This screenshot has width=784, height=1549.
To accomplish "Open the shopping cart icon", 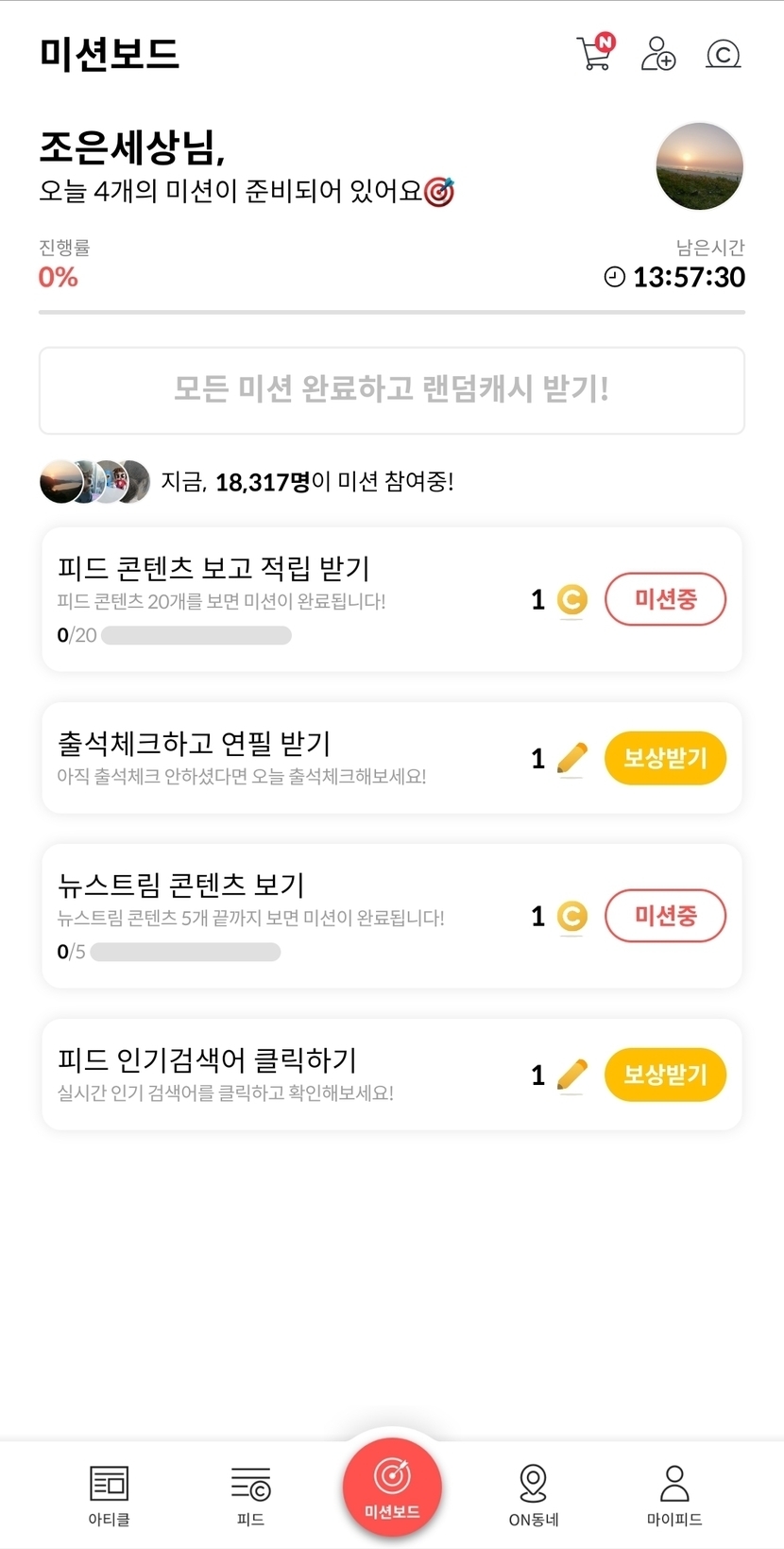I will pos(594,53).
